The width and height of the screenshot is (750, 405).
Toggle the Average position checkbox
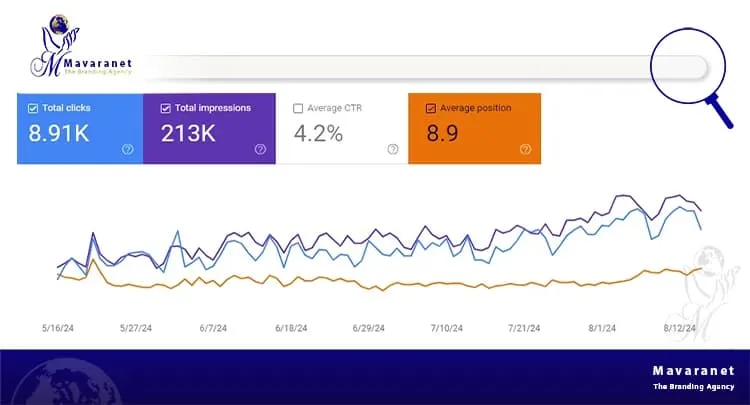pos(430,108)
